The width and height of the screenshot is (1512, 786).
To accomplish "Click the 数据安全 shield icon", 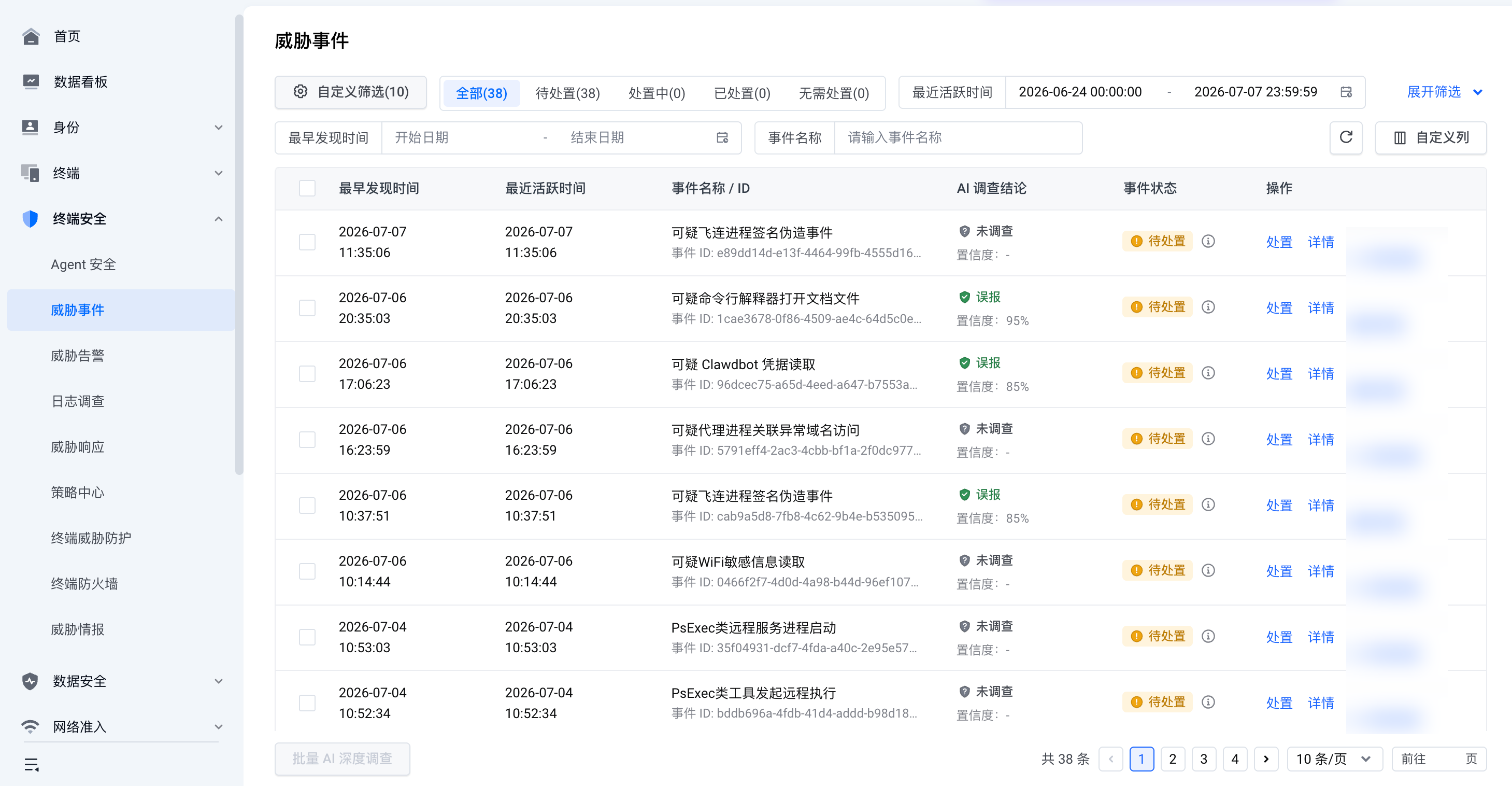I will point(31,681).
